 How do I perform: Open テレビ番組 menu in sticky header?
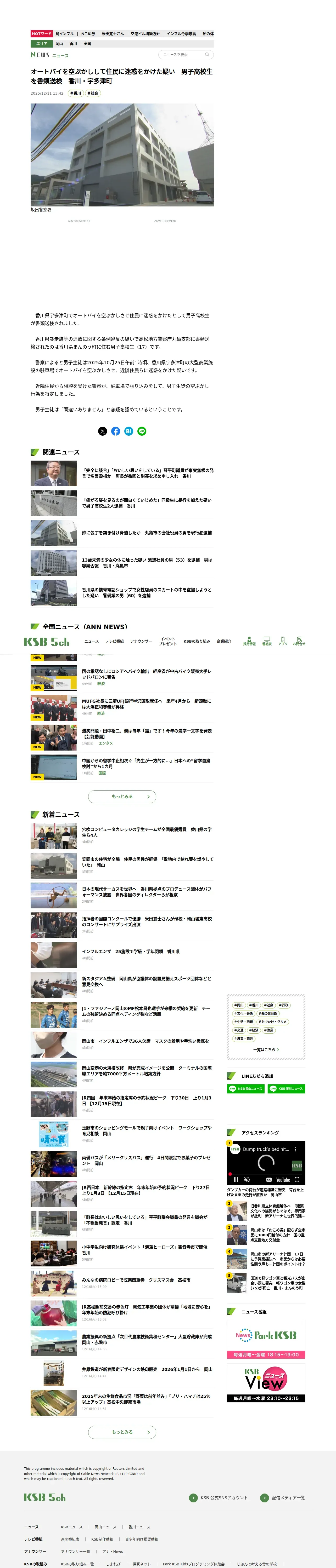pyautogui.click(x=115, y=641)
